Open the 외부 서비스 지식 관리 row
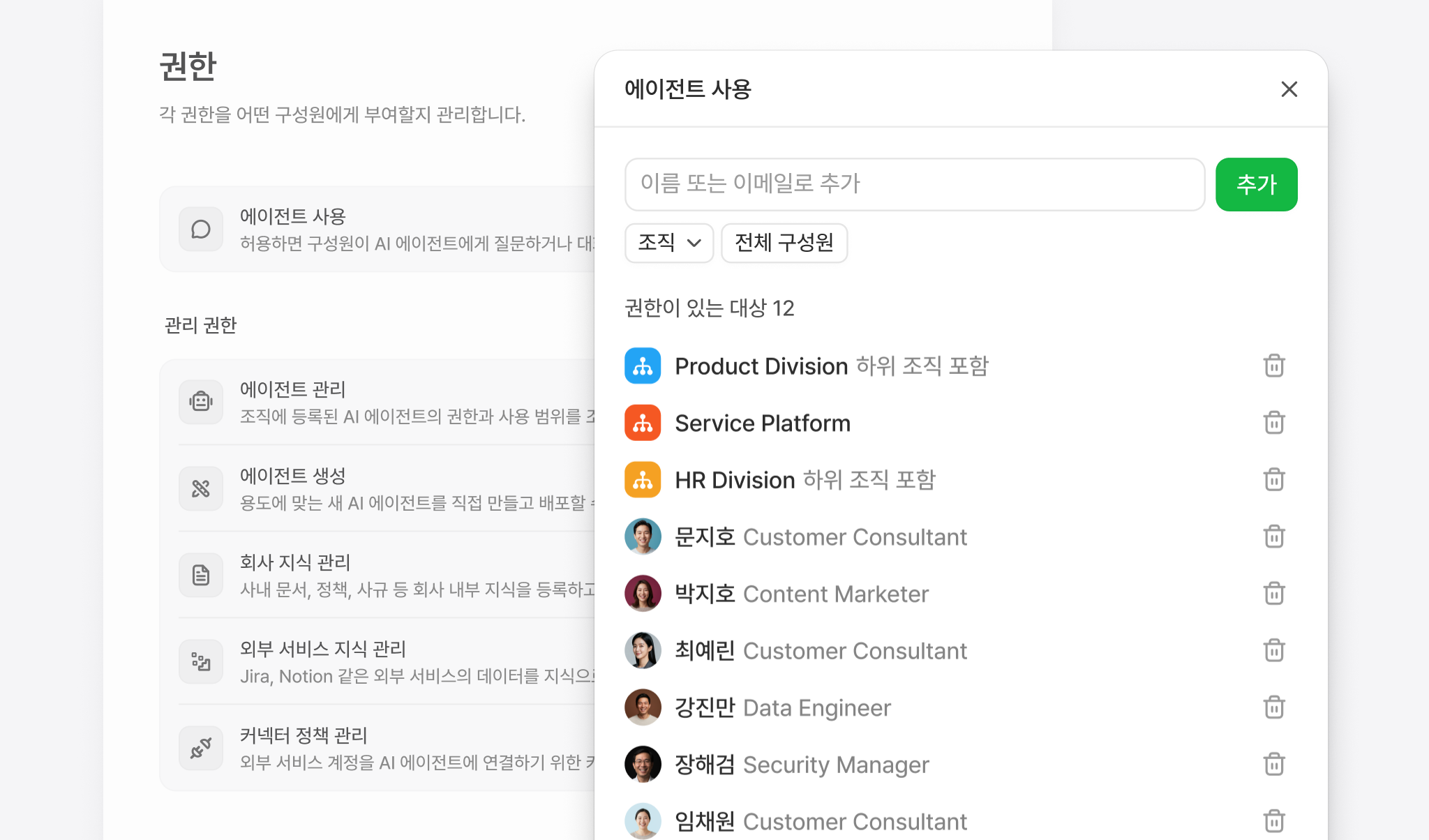1429x840 pixels. tap(377, 661)
